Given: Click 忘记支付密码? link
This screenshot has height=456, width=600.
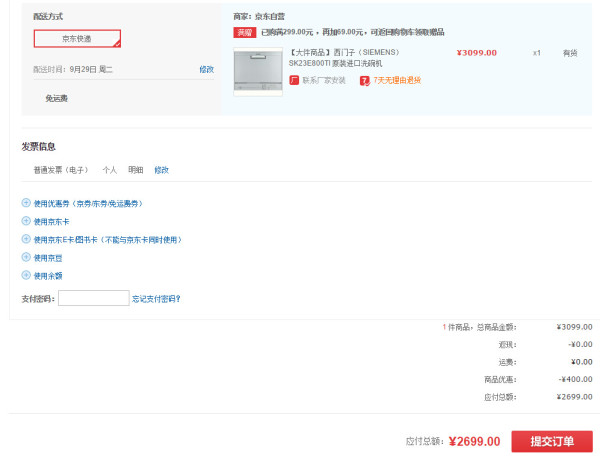Looking at the screenshot, I should tap(156, 299).
